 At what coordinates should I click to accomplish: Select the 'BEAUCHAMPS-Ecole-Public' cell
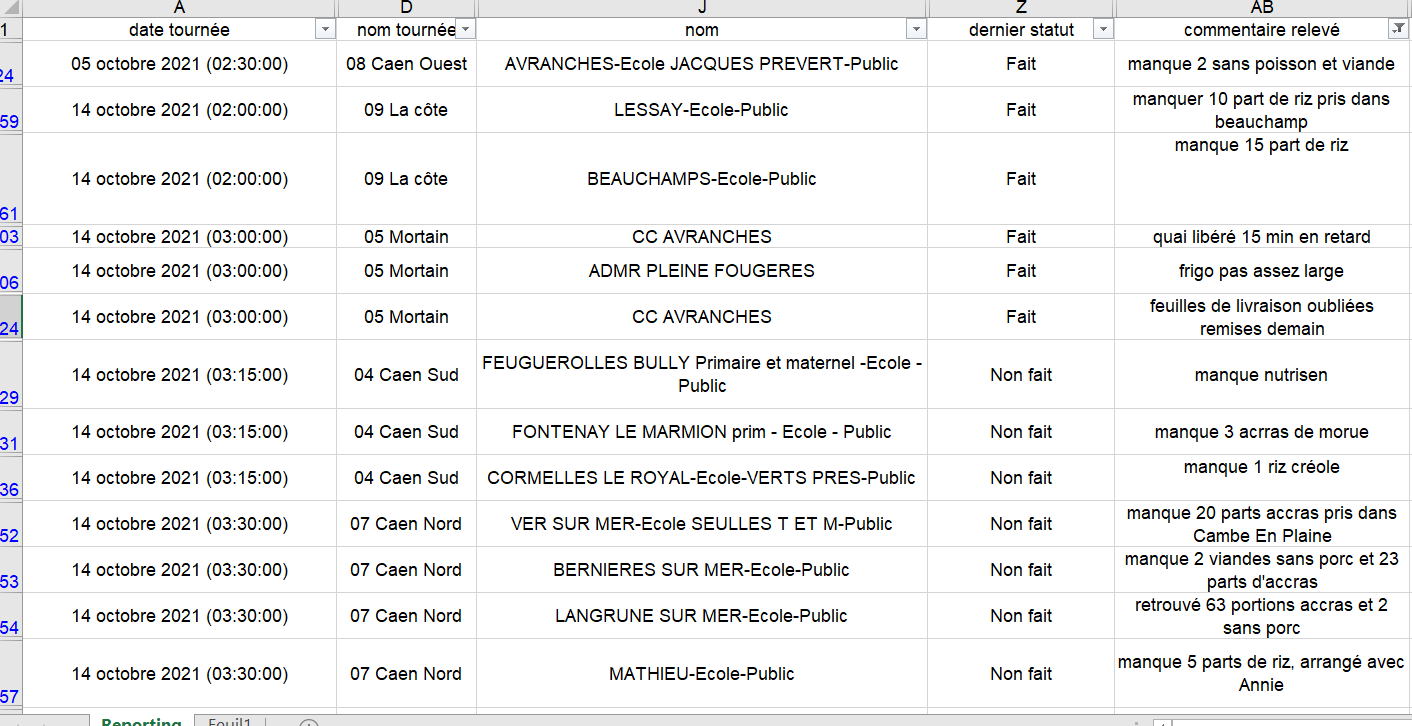pos(702,179)
